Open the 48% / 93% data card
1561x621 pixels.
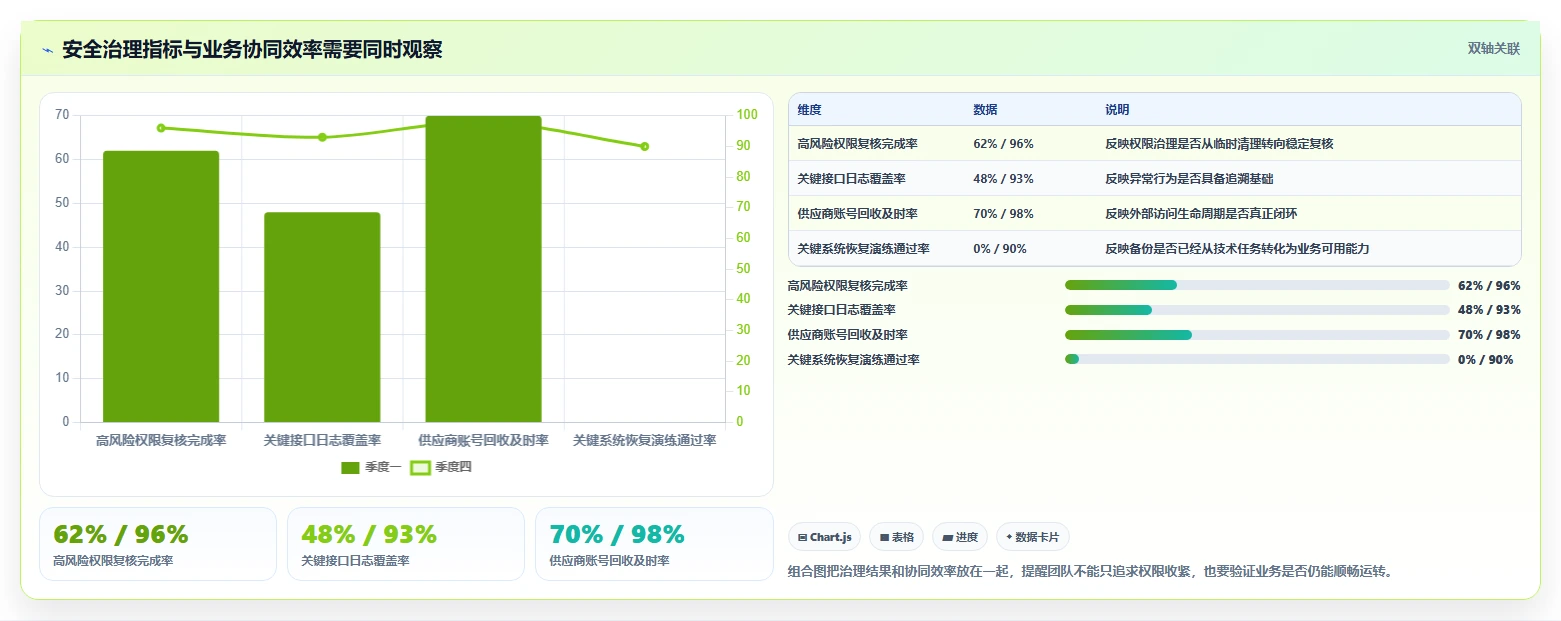(406, 544)
